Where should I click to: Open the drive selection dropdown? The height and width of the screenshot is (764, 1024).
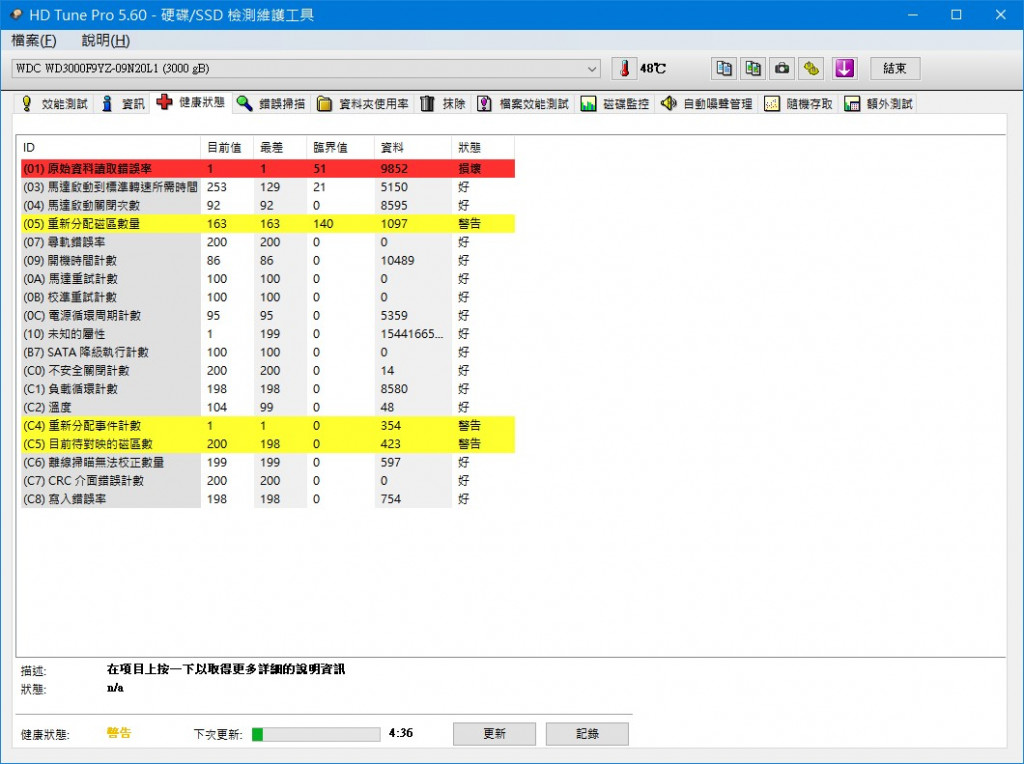306,69
